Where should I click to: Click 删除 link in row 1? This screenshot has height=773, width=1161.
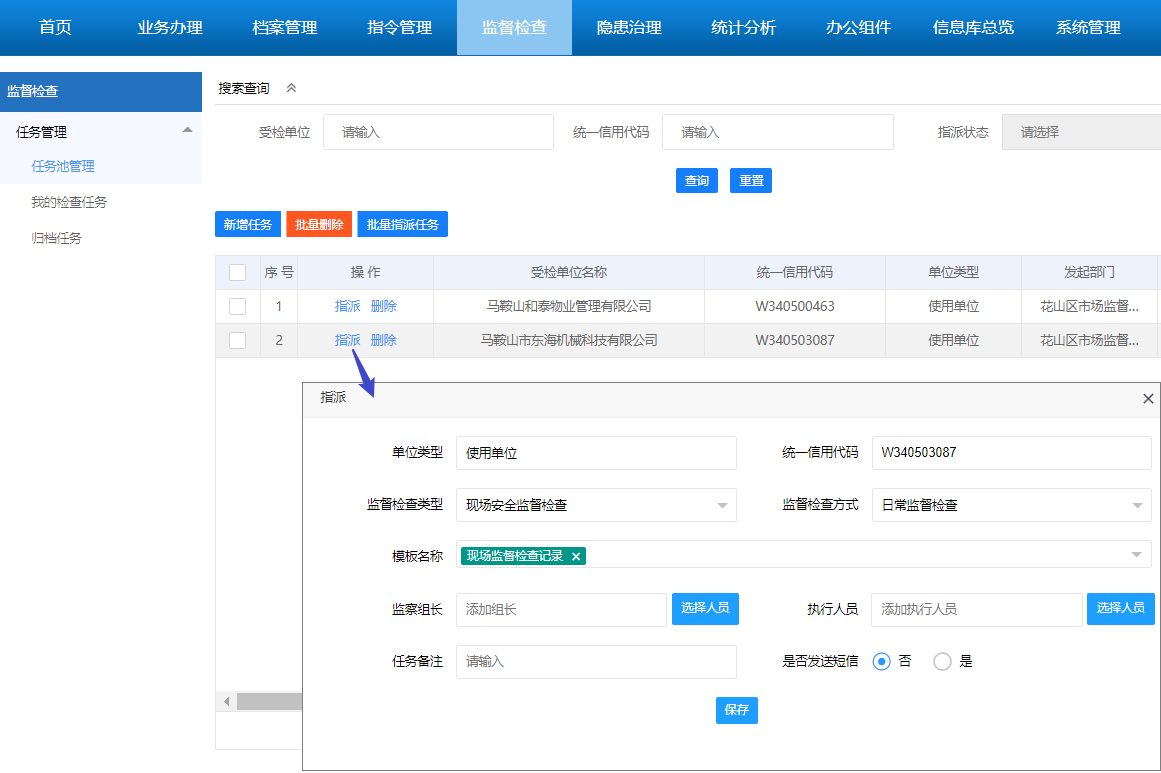pos(384,307)
